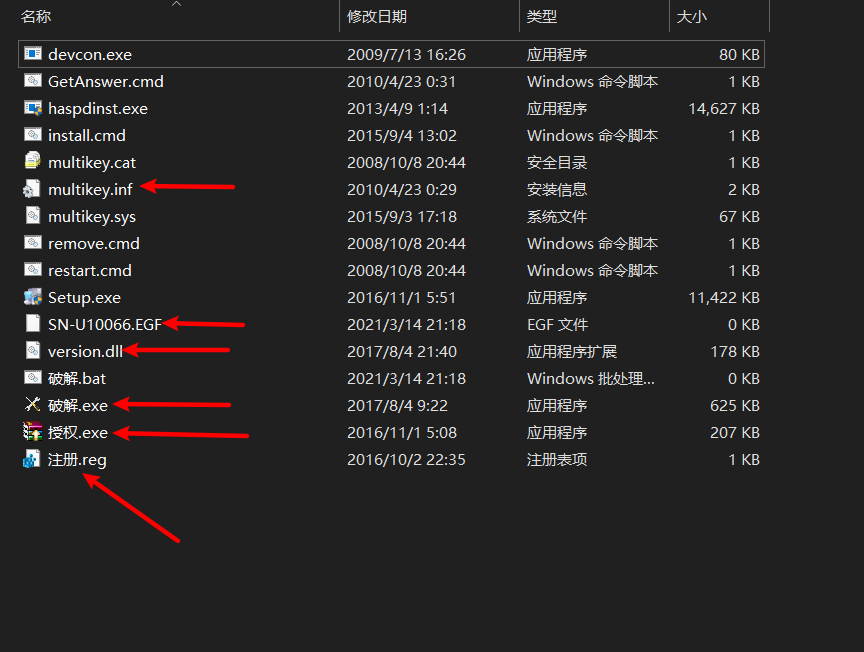
Task: Click the date 2009/7/13 16:26
Action: click(406, 55)
